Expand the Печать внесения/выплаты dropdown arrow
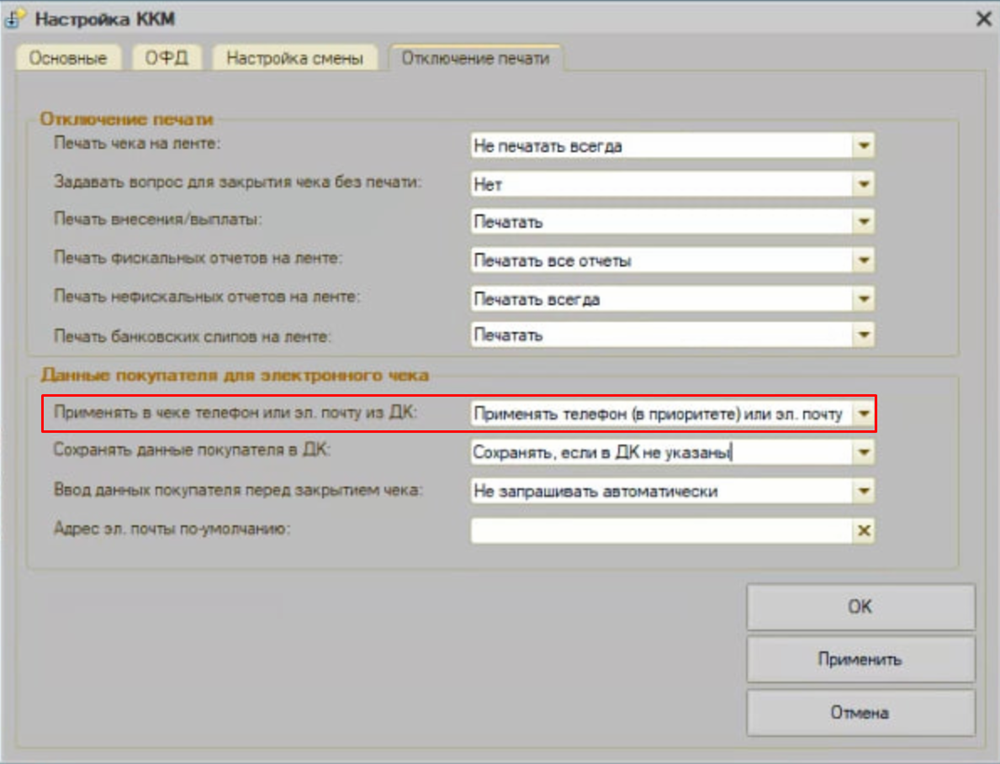The image size is (1000, 764). point(864,222)
